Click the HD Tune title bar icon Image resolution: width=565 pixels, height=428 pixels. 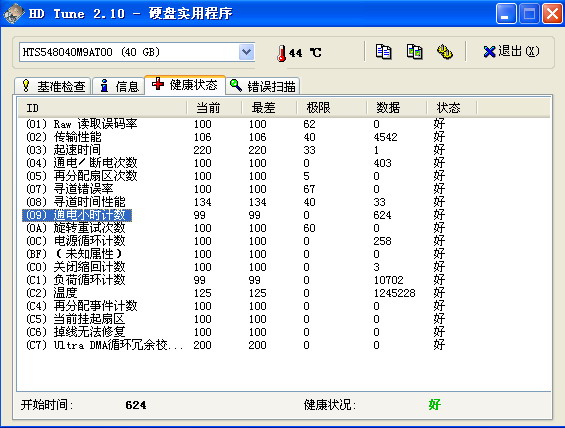[14, 14]
